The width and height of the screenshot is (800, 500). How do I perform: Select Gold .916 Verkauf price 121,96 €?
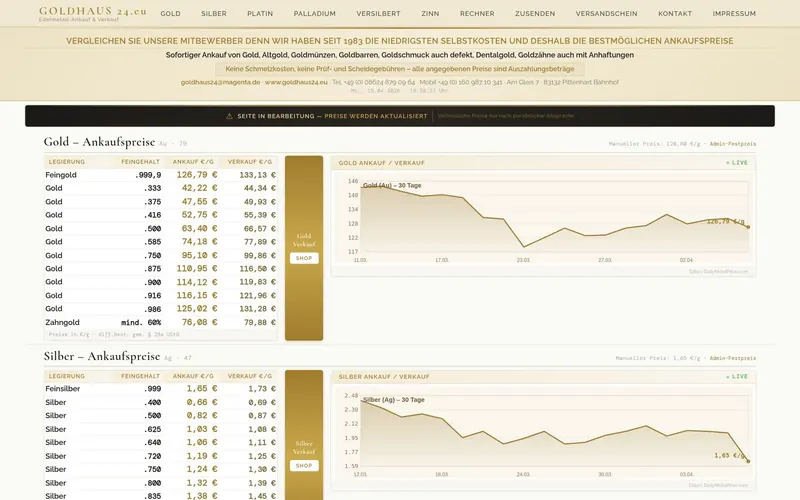point(257,295)
